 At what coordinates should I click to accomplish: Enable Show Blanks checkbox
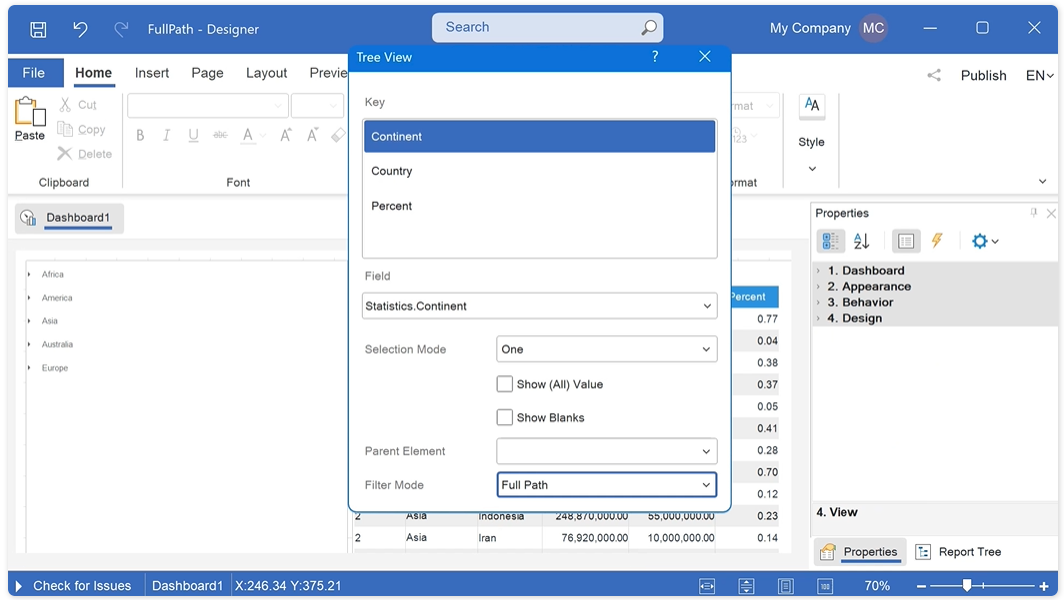[504, 417]
